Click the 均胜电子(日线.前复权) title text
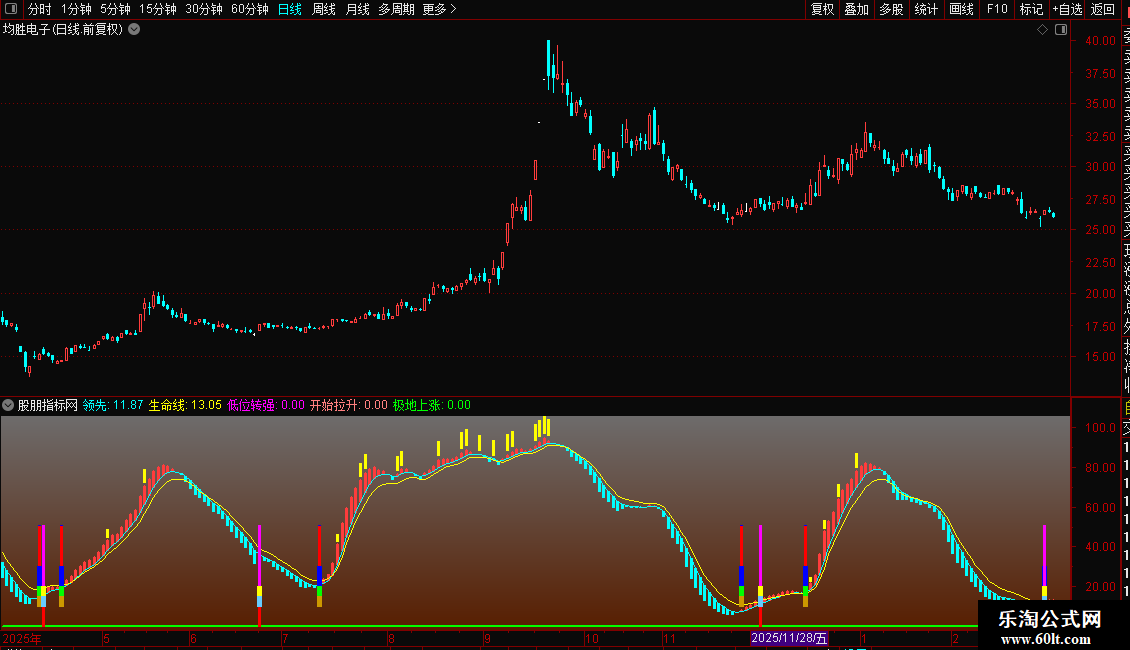1130x650 pixels. point(63,30)
